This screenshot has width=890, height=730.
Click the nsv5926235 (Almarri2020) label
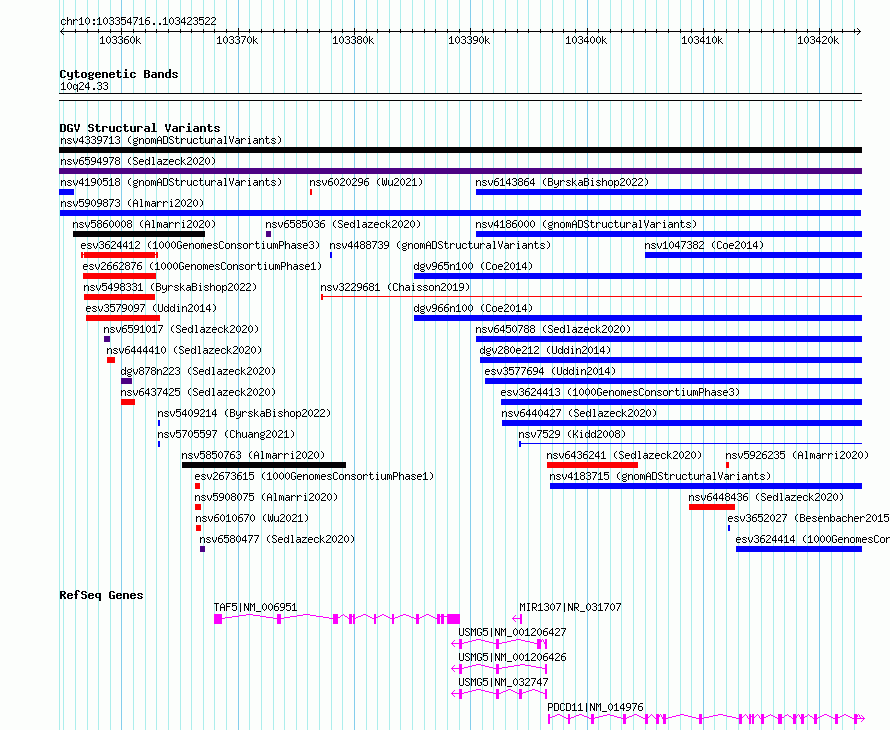797,455
